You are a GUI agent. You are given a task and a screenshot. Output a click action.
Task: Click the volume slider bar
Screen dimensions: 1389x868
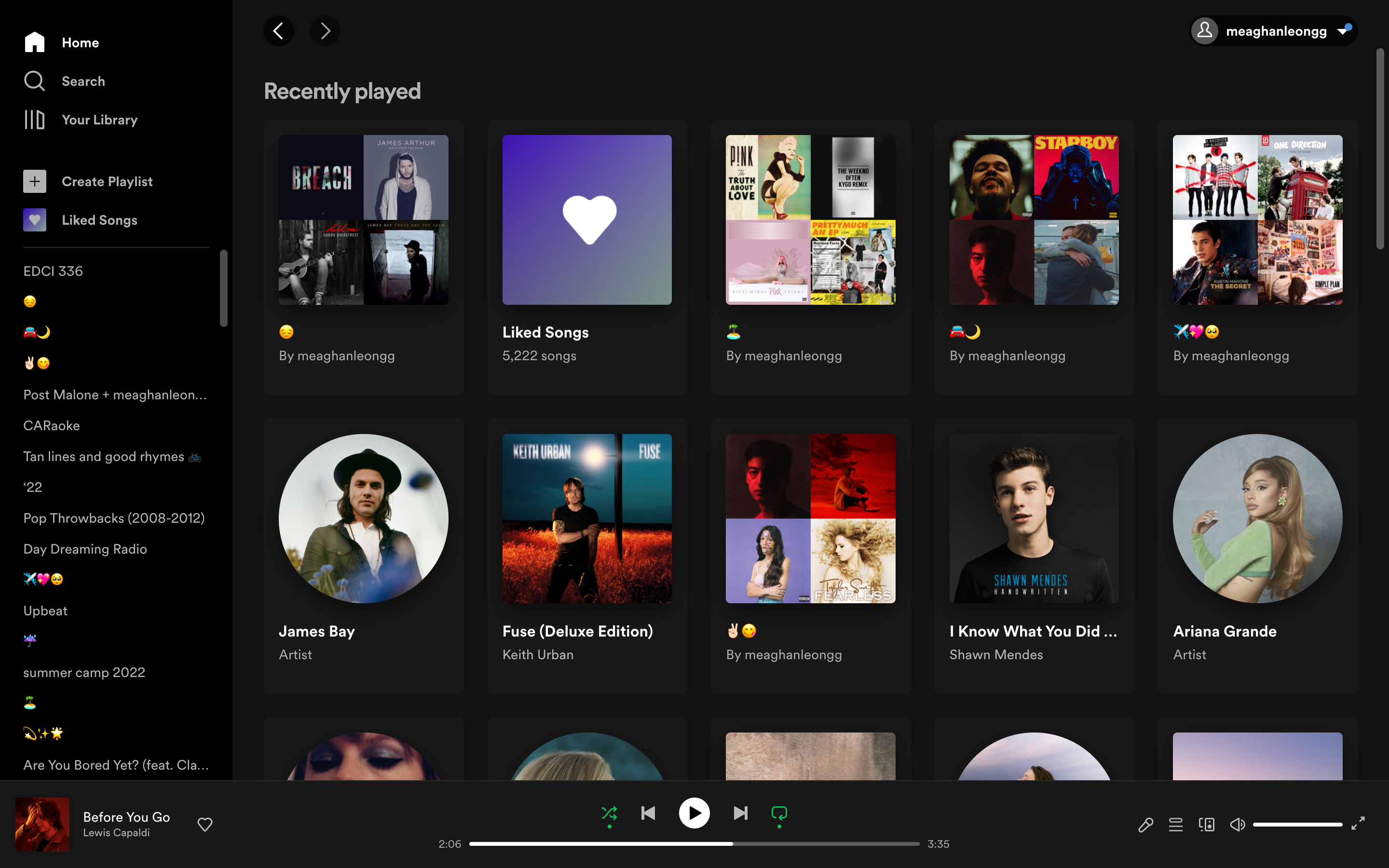pos(1297,825)
